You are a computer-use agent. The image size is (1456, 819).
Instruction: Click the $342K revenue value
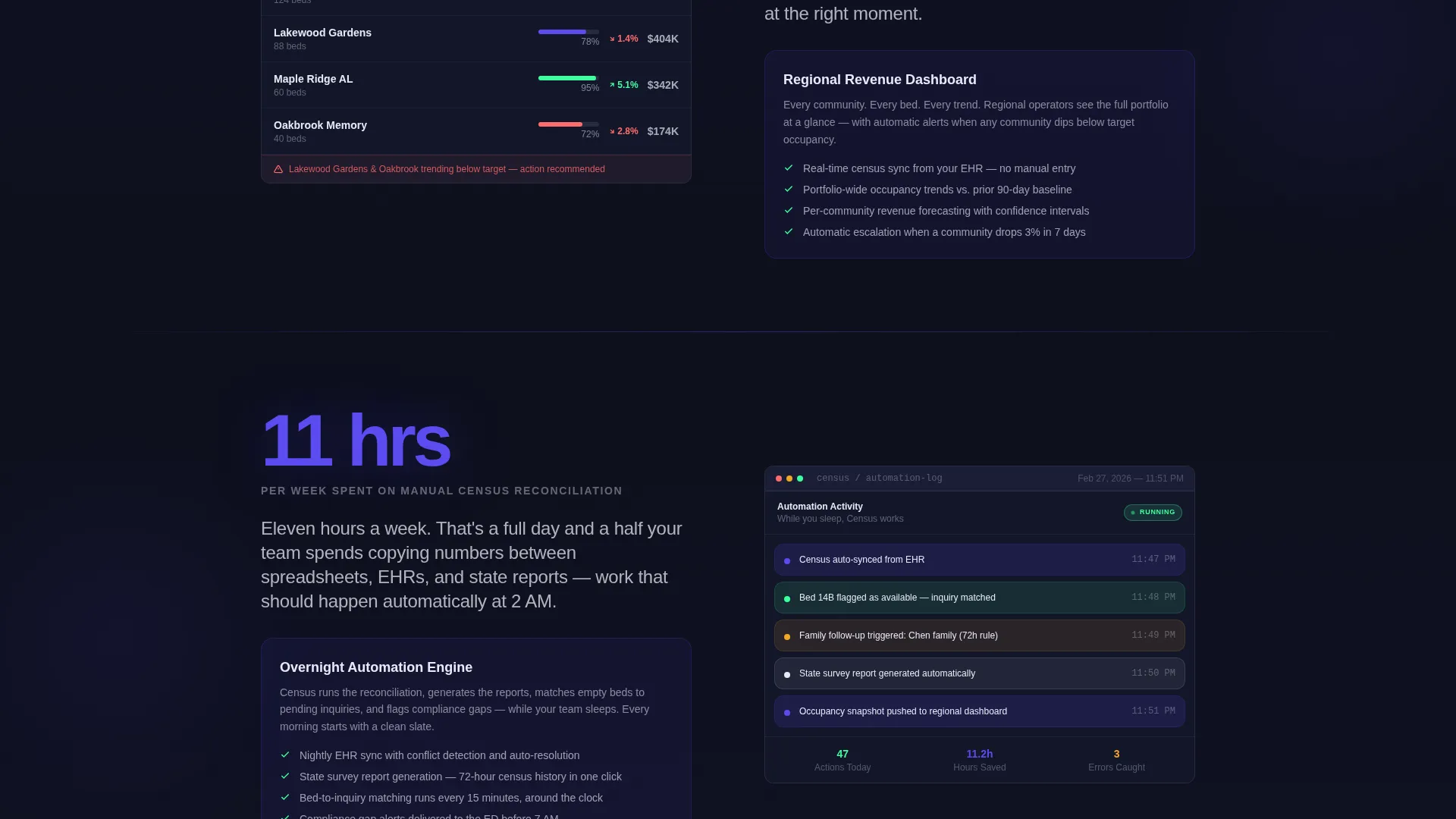663,85
